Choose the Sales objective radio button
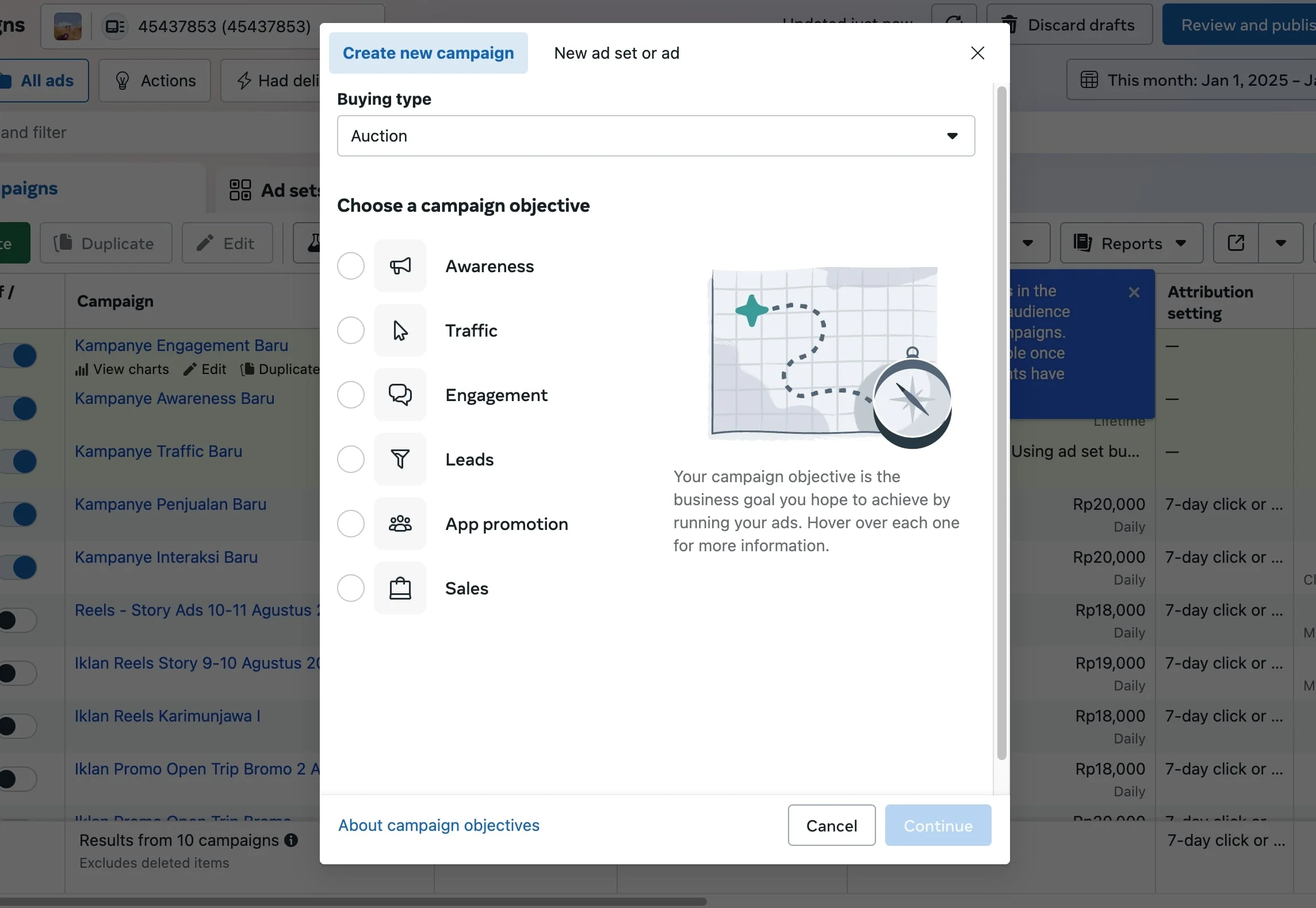This screenshot has height=908, width=1316. 350,588
